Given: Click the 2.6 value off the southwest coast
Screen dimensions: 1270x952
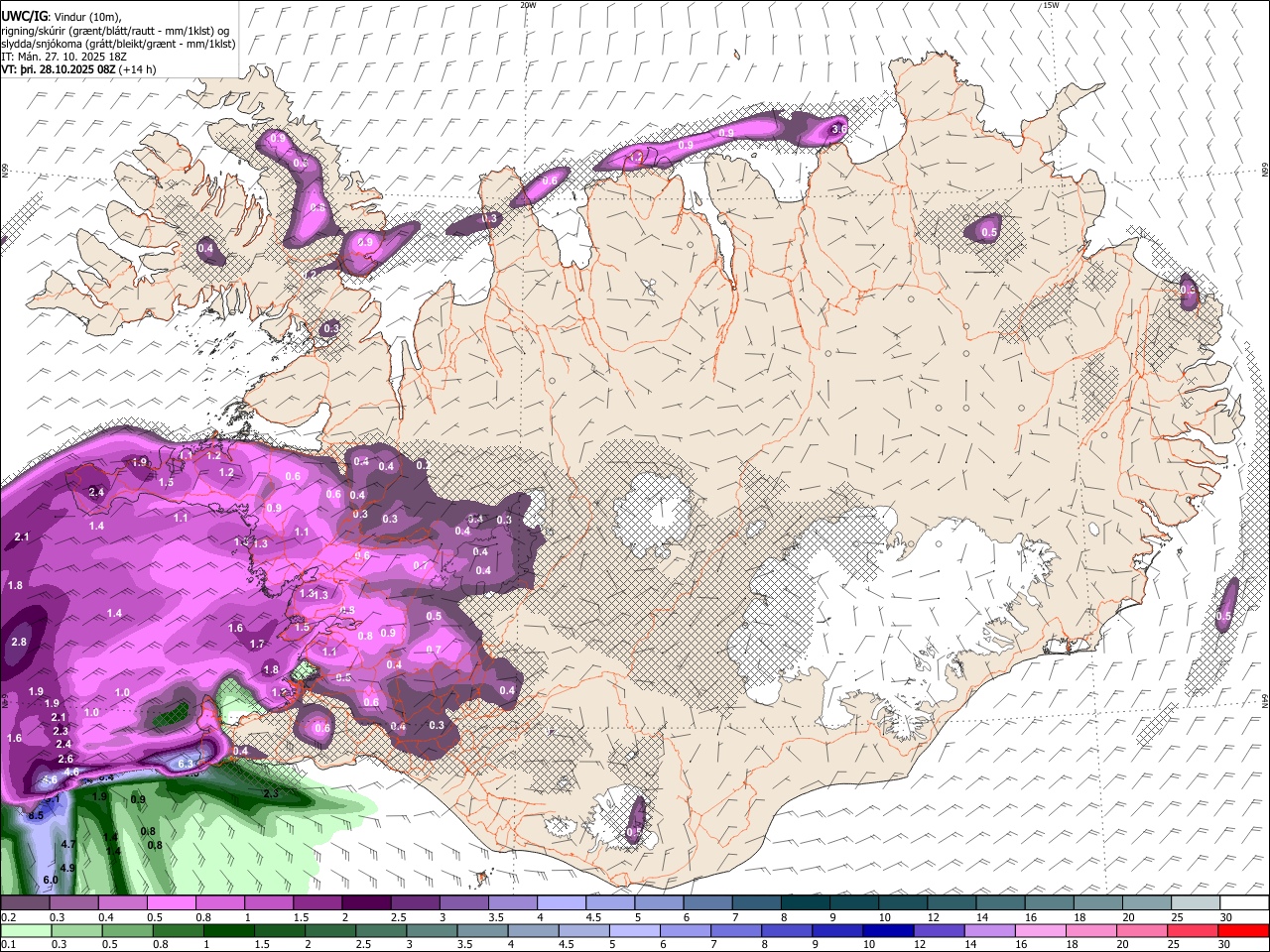Looking at the screenshot, I should 65,759.
